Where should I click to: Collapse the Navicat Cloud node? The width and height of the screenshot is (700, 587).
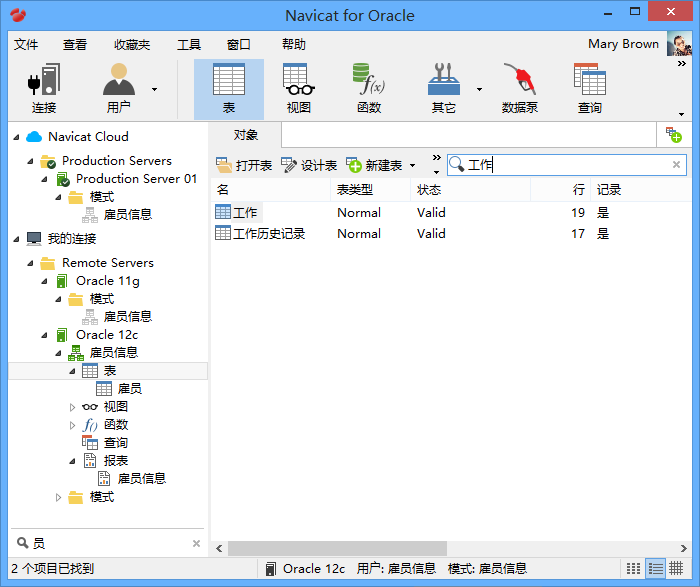(17, 137)
